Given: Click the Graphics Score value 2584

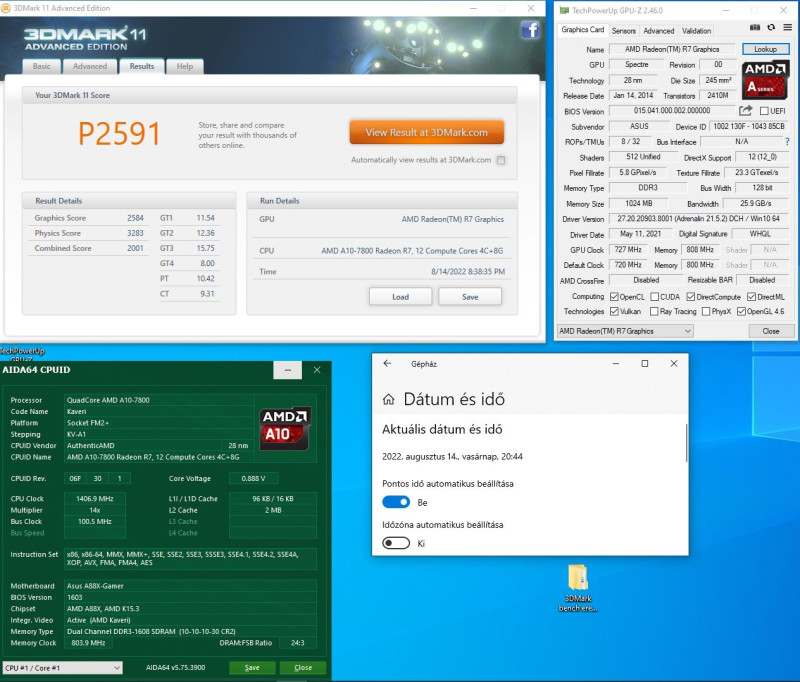Looking at the screenshot, I should click(x=135, y=218).
